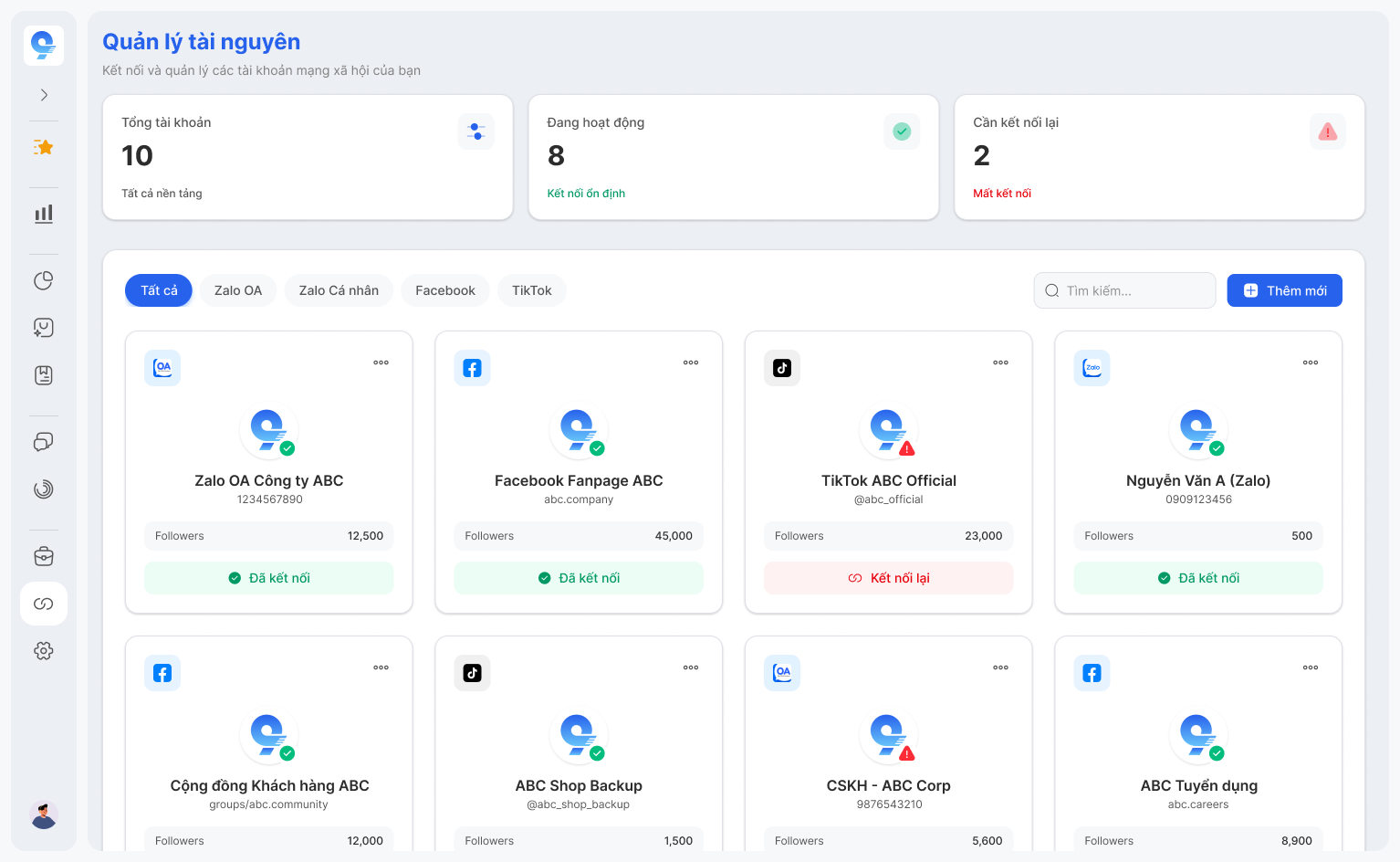Open the bar chart statistics icon

click(44, 214)
